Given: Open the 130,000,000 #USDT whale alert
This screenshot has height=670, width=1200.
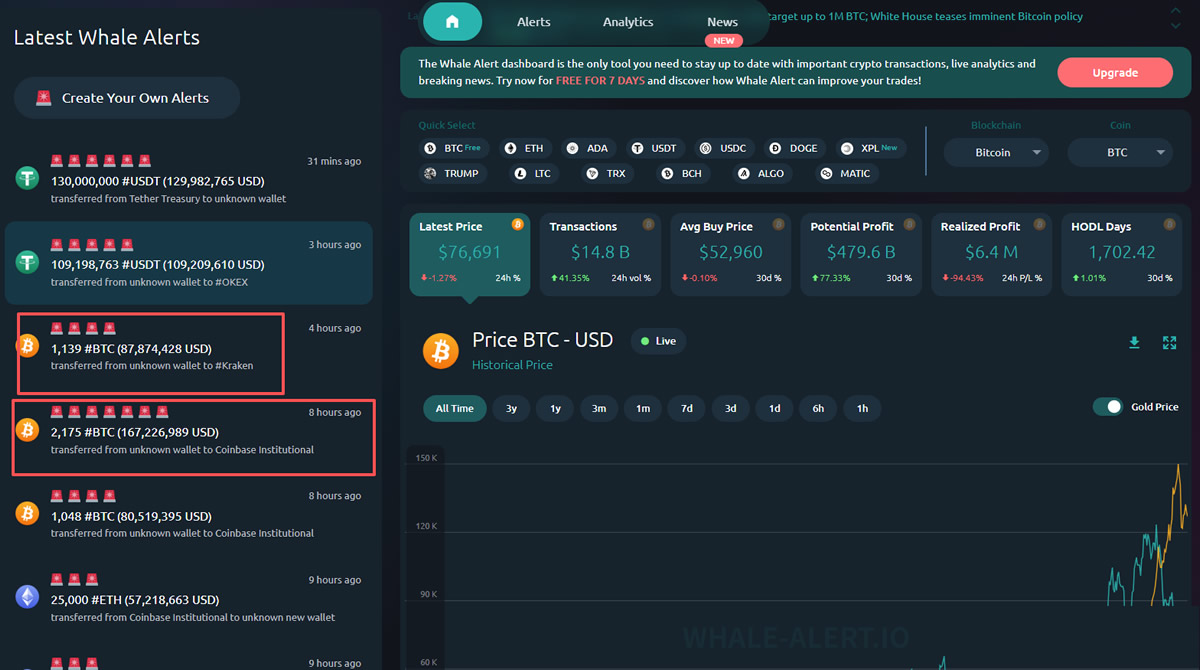Looking at the screenshot, I should pyautogui.click(x=188, y=180).
